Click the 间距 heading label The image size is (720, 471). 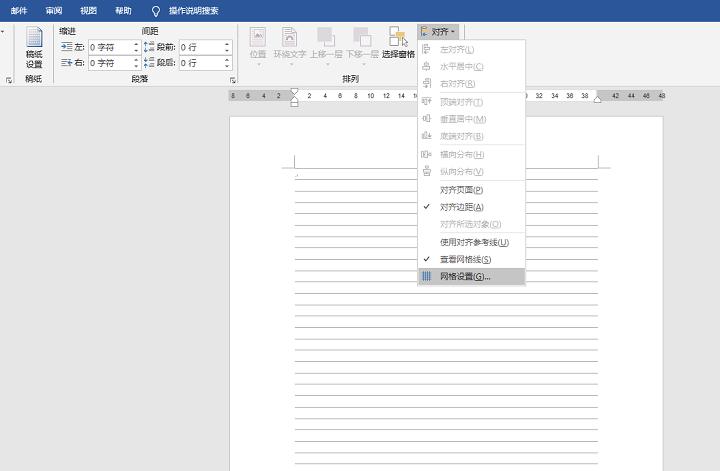tap(150, 31)
